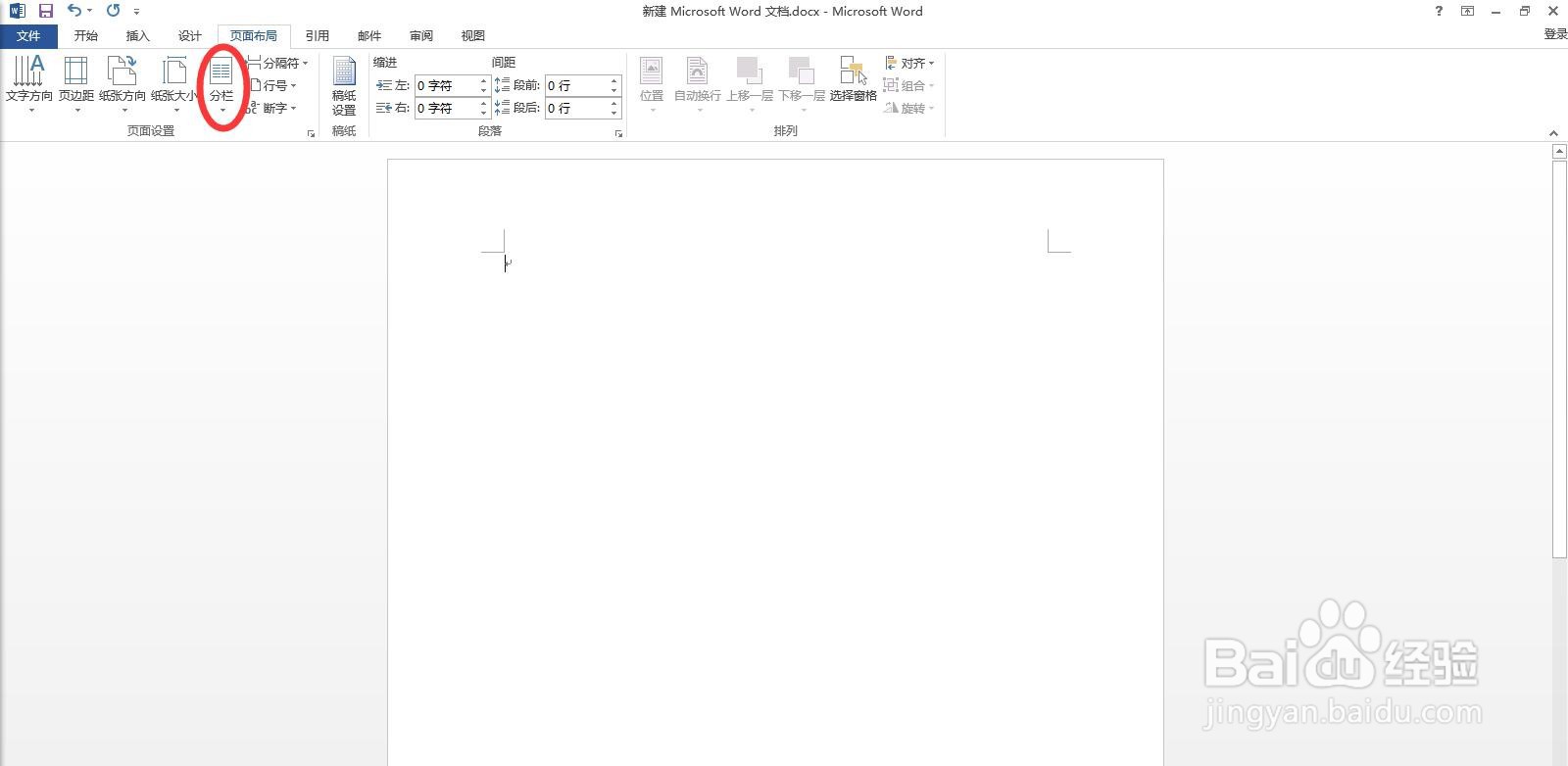Screen dimensions: 1568x766
Task: Redo the last action
Action: 113,11
